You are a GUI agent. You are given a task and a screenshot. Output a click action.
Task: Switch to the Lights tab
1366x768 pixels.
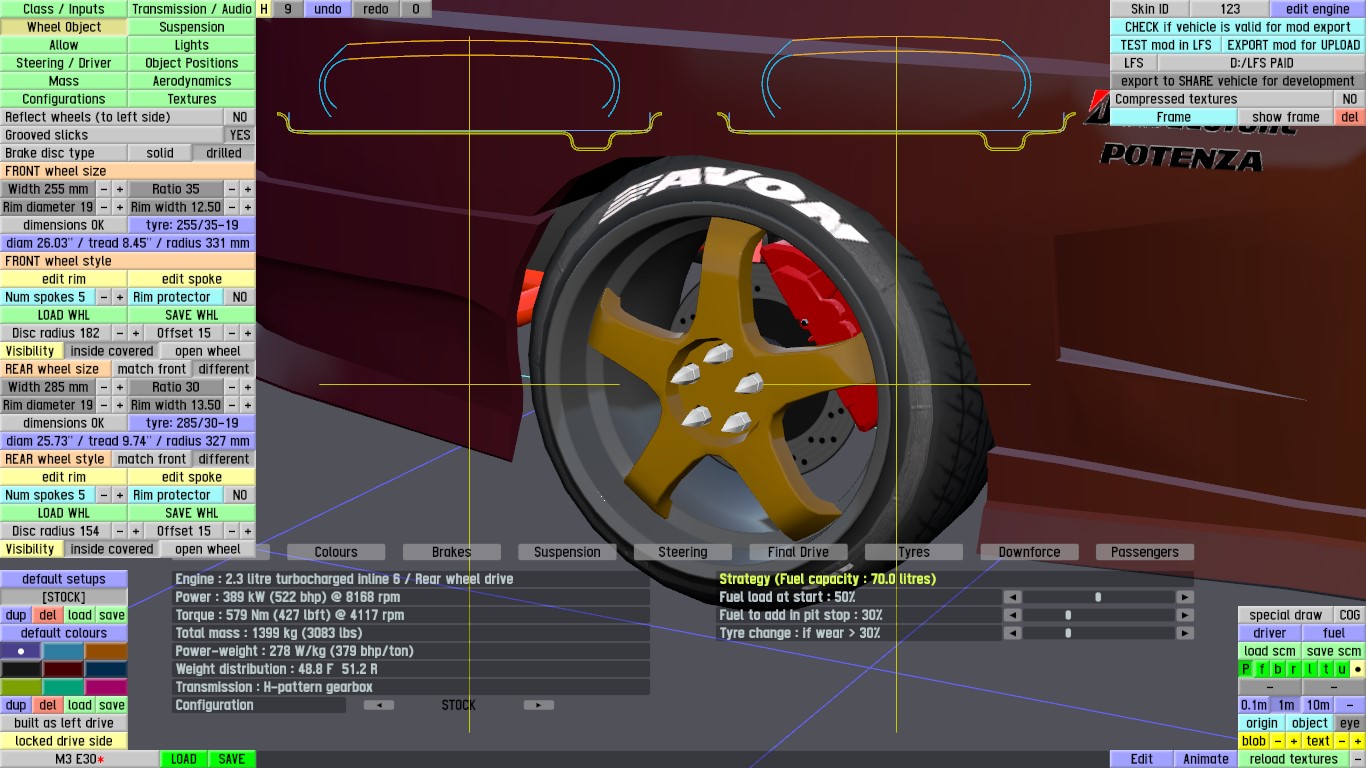192,45
